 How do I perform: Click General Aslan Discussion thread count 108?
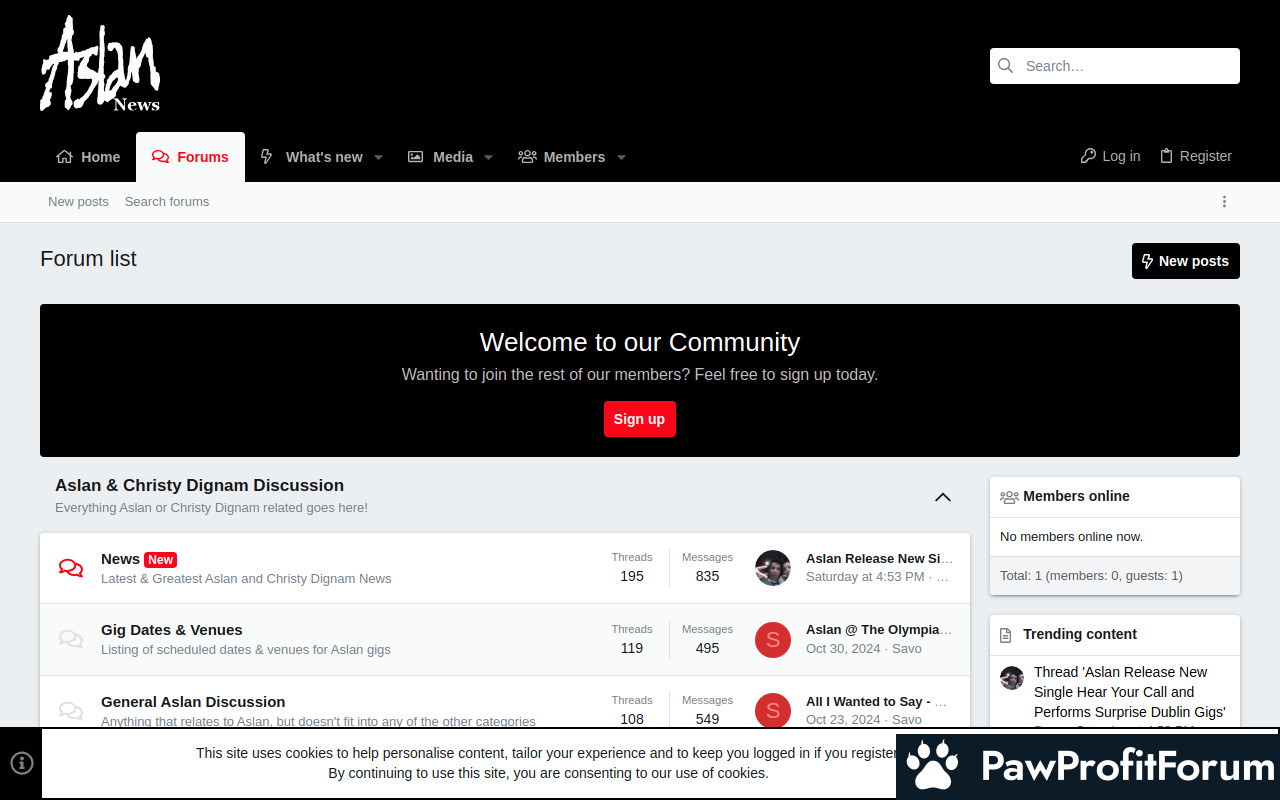pos(632,719)
